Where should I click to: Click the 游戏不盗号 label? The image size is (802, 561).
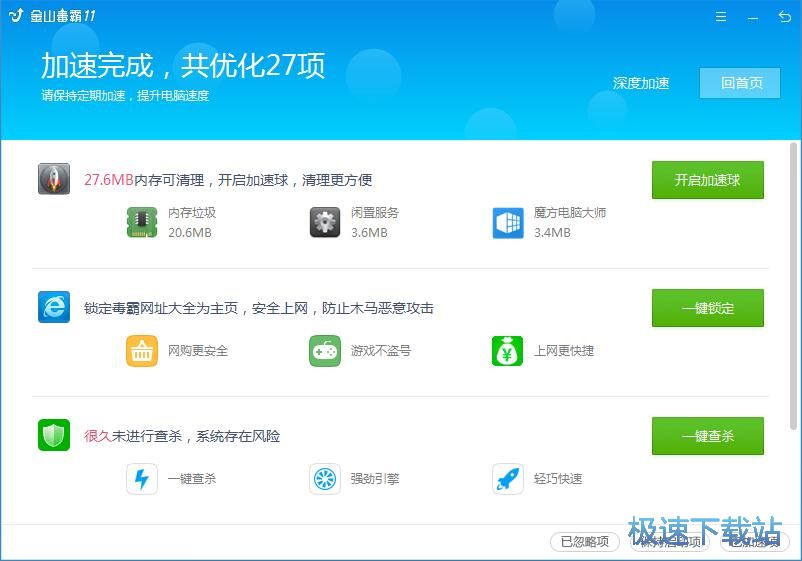(381, 351)
